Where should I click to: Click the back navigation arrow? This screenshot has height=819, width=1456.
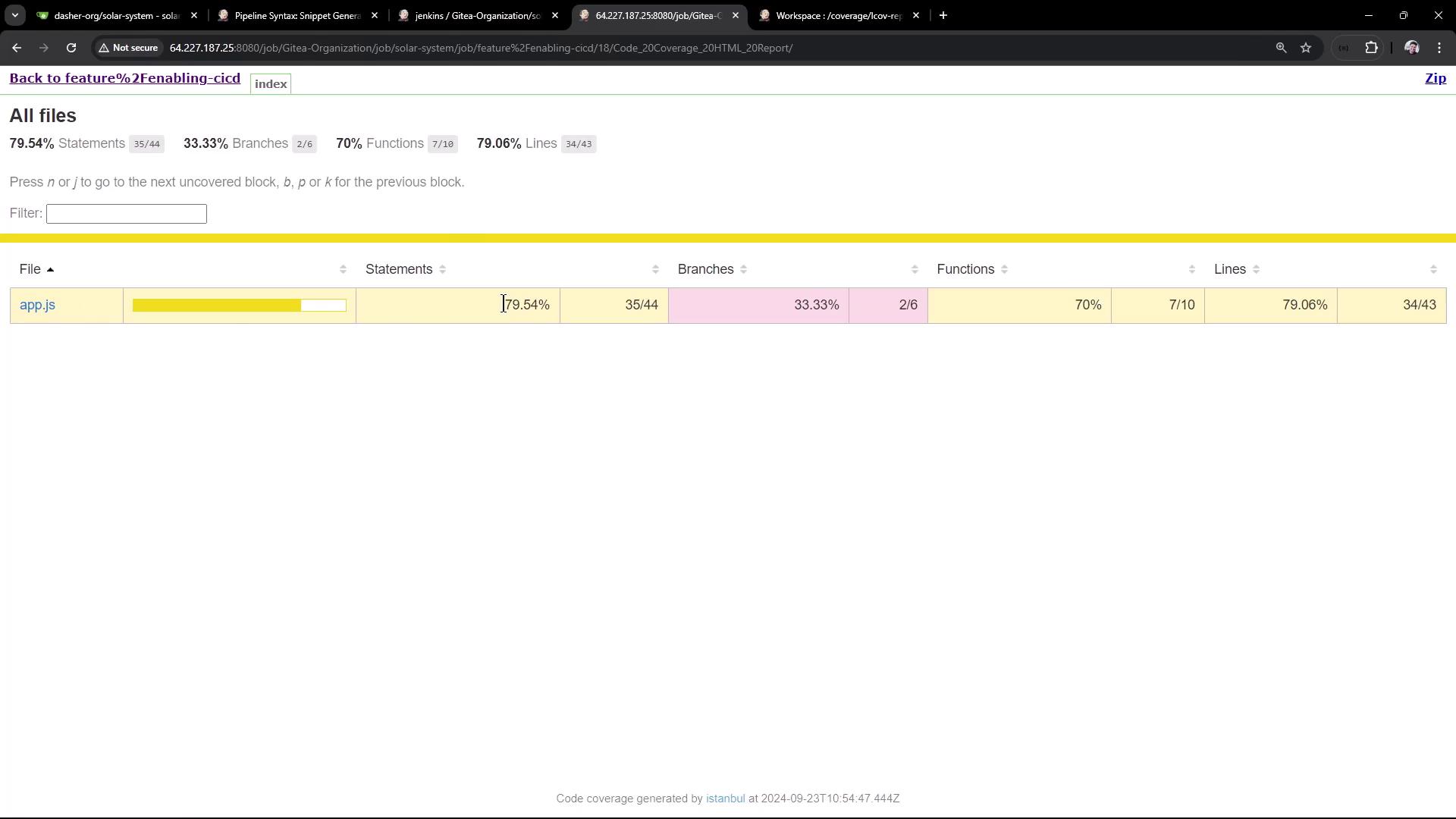coord(17,48)
